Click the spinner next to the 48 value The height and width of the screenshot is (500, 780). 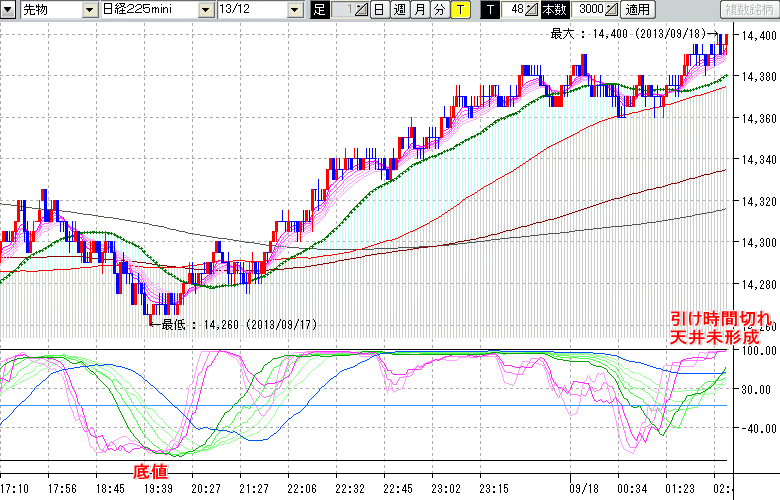533,10
